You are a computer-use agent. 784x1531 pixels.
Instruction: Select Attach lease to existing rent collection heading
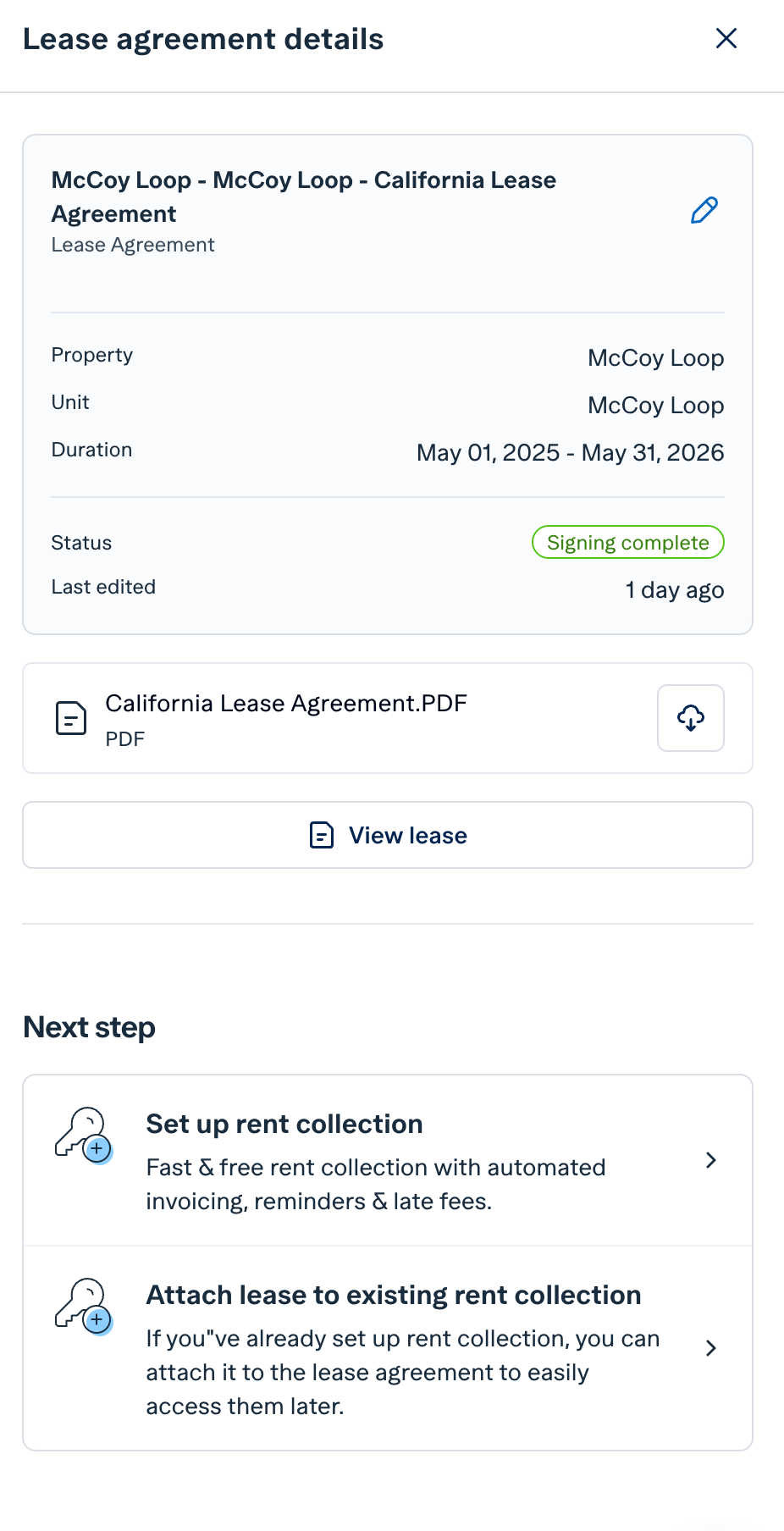tap(394, 1295)
